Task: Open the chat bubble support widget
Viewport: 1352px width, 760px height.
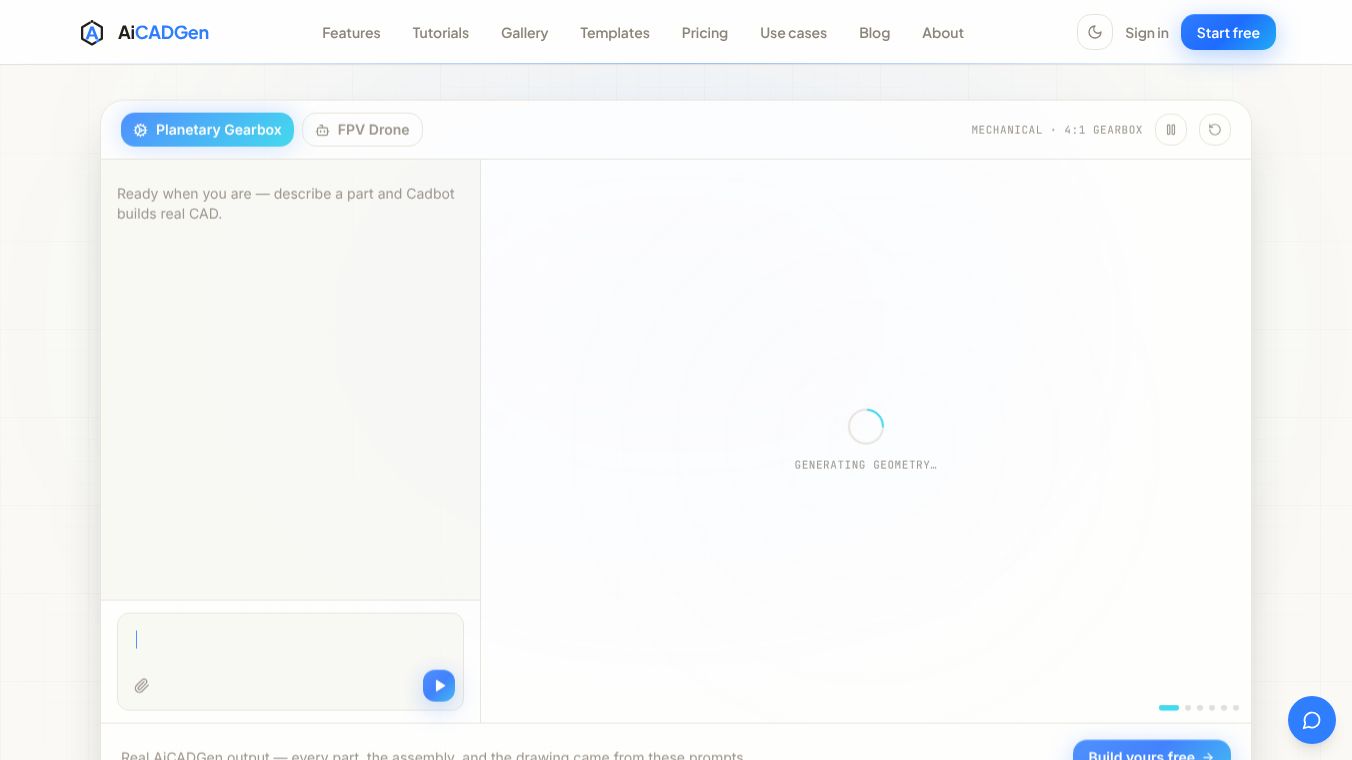Action: tap(1312, 720)
